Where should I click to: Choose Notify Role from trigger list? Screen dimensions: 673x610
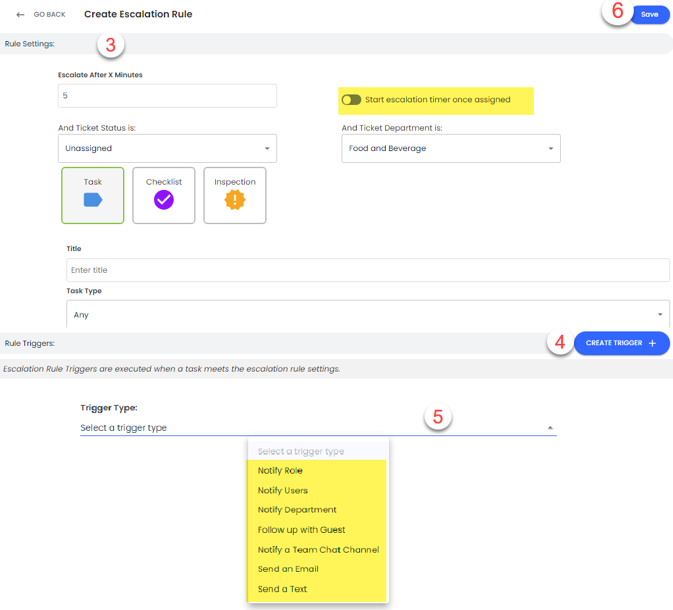tap(280, 471)
